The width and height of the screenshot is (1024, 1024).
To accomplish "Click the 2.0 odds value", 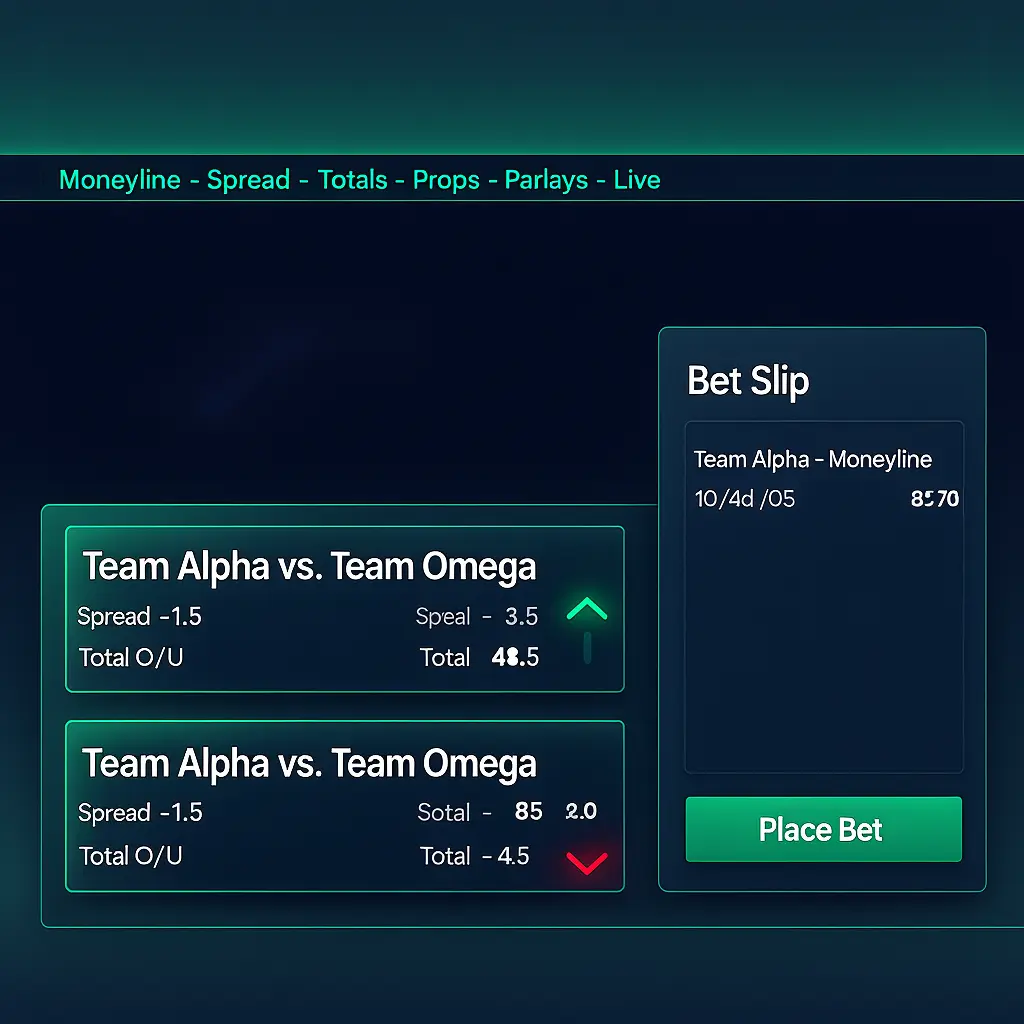I will [x=580, y=812].
